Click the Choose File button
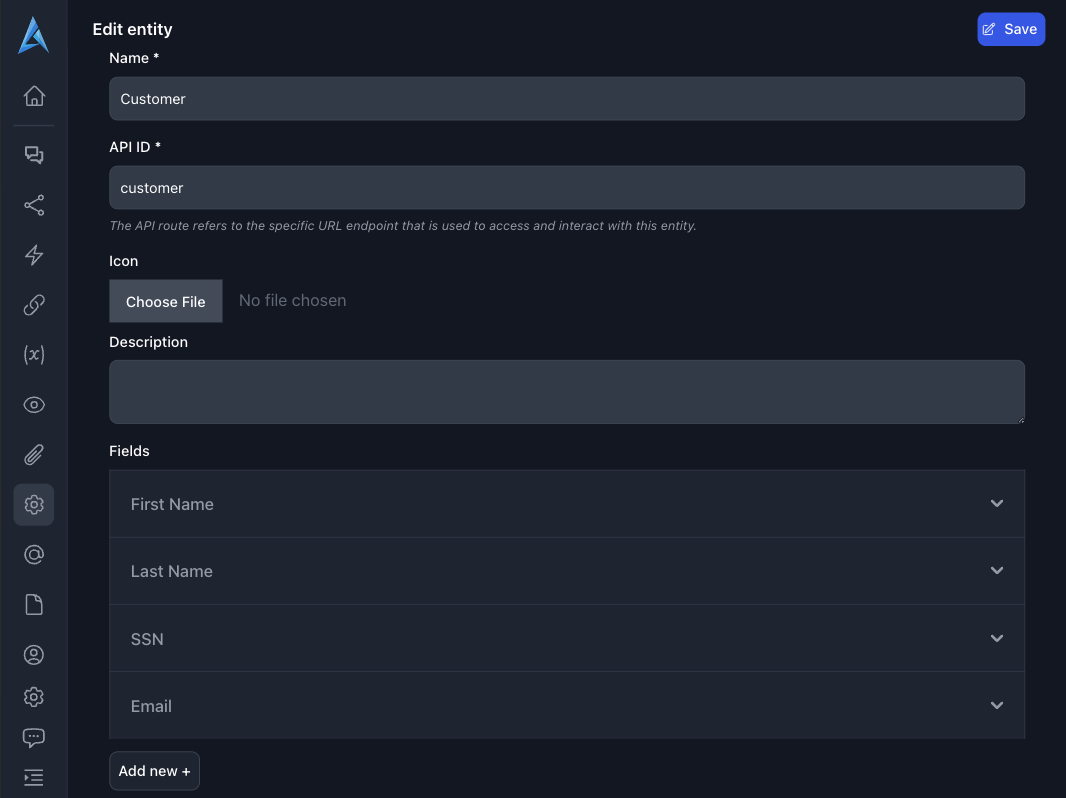Viewport: 1066px width, 798px height. coord(166,301)
